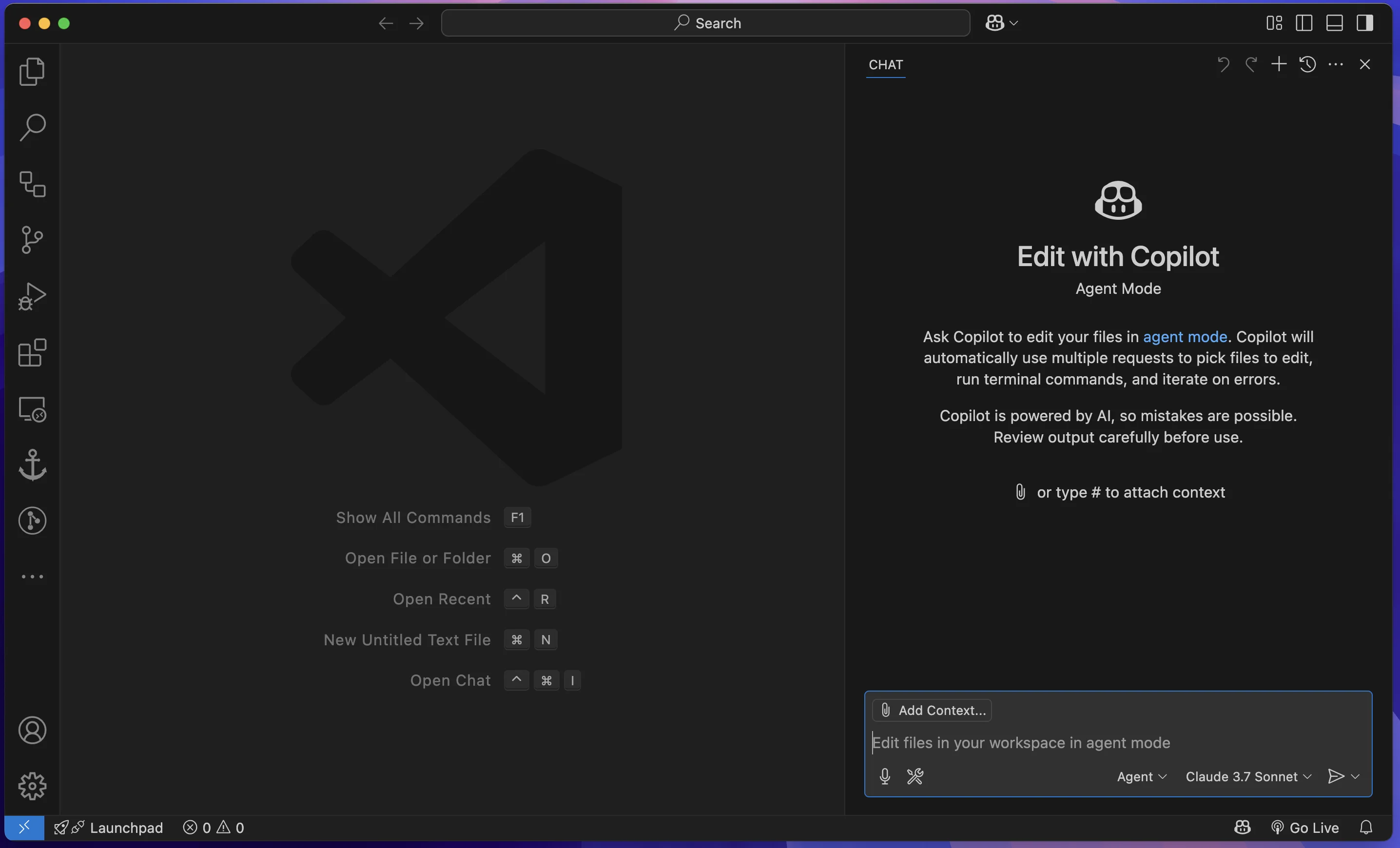Open the GitLens view with circled branch icon
This screenshot has height=848, width=1400.
pos(32,520)
